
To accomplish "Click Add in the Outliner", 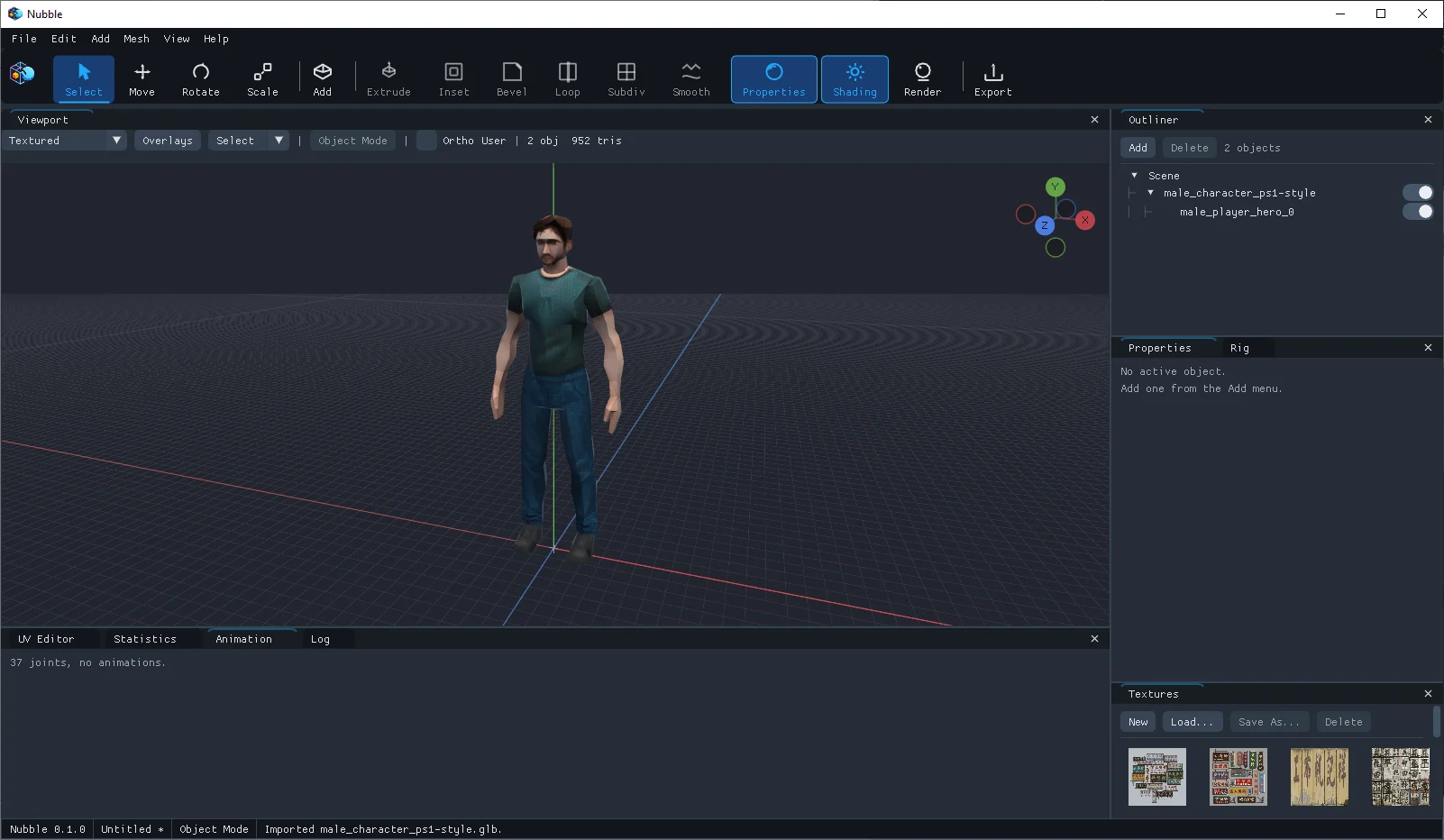I will (x=1138, y=148).
